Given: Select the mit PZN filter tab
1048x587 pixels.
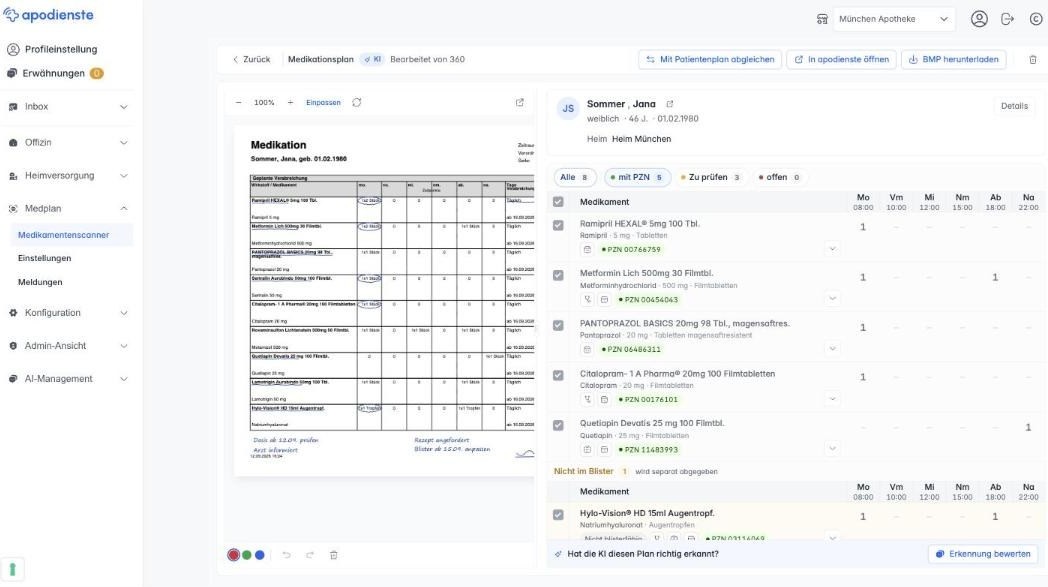Looking at the screenshot, I should click(637, 177).
